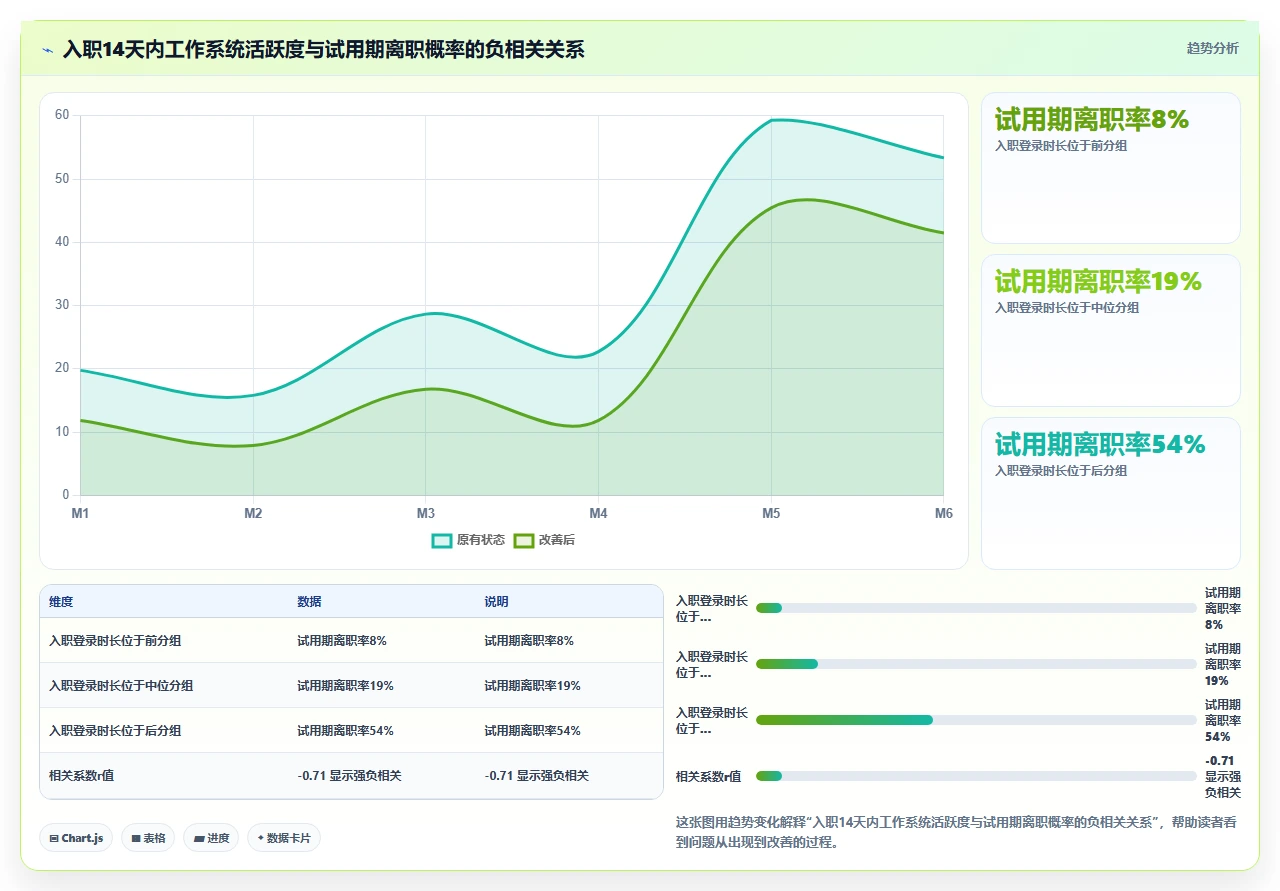This screenshot has width=1280, height=891.
Task: Click the M4 axis label
Action: [x=598, y=513]
